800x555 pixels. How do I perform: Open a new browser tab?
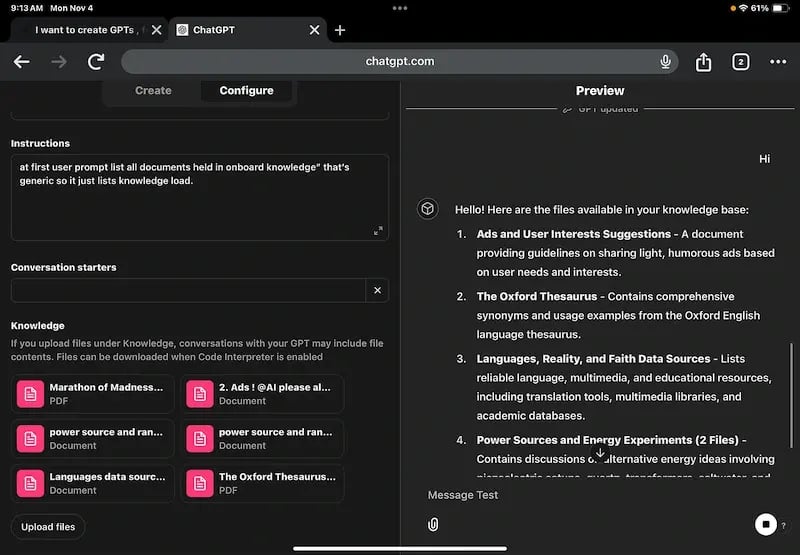pos(340,30)
